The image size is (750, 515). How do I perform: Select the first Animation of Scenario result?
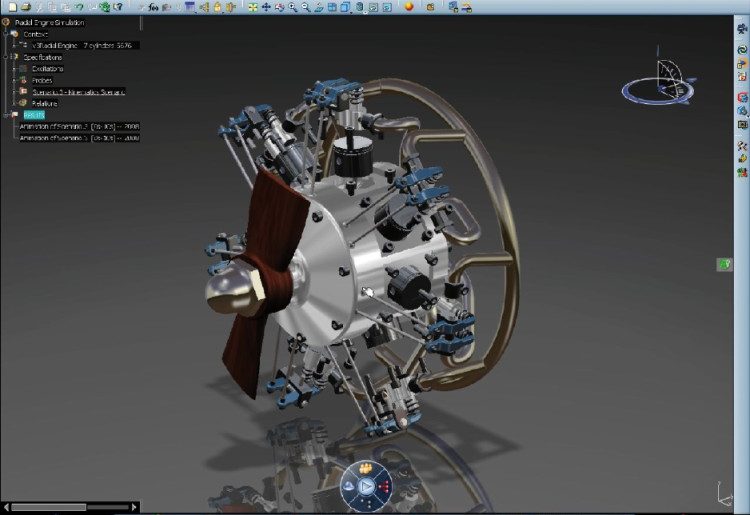[78, 126]
